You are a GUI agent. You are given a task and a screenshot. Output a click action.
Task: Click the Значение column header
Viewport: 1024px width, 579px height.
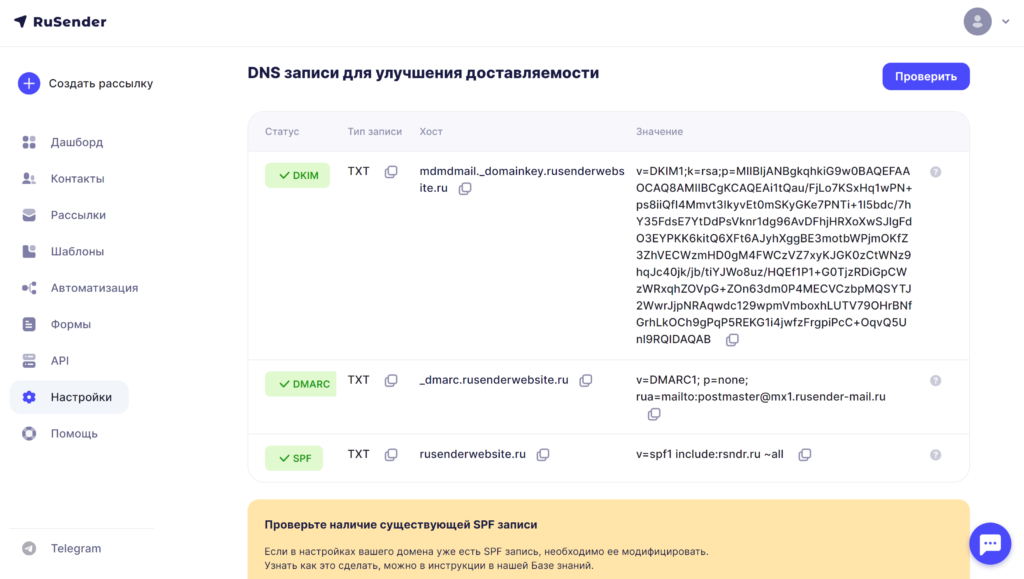tap(660, 131)
